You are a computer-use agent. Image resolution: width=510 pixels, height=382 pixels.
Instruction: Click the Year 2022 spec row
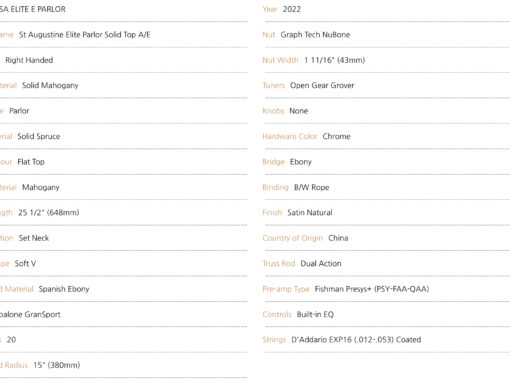tap(386, 9)
